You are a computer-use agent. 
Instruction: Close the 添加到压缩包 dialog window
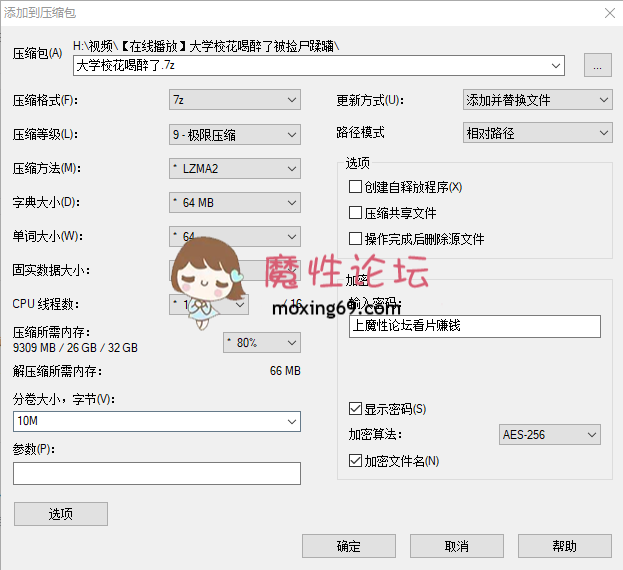(609, 12)
